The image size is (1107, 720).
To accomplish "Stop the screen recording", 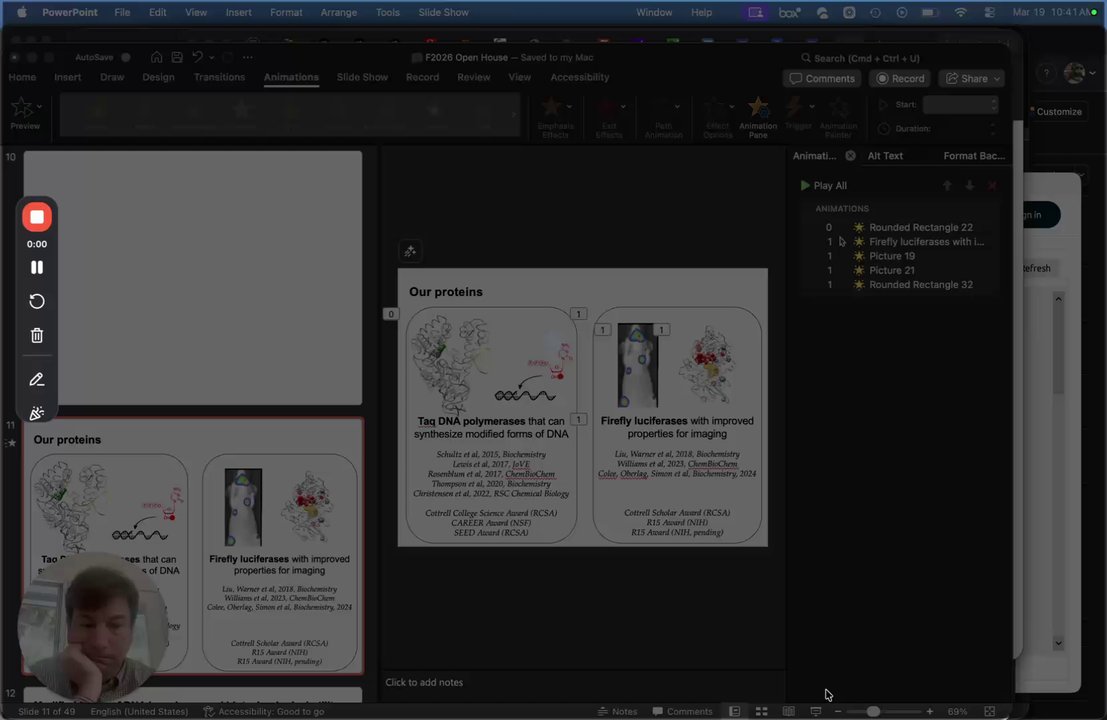I will 37,217.
